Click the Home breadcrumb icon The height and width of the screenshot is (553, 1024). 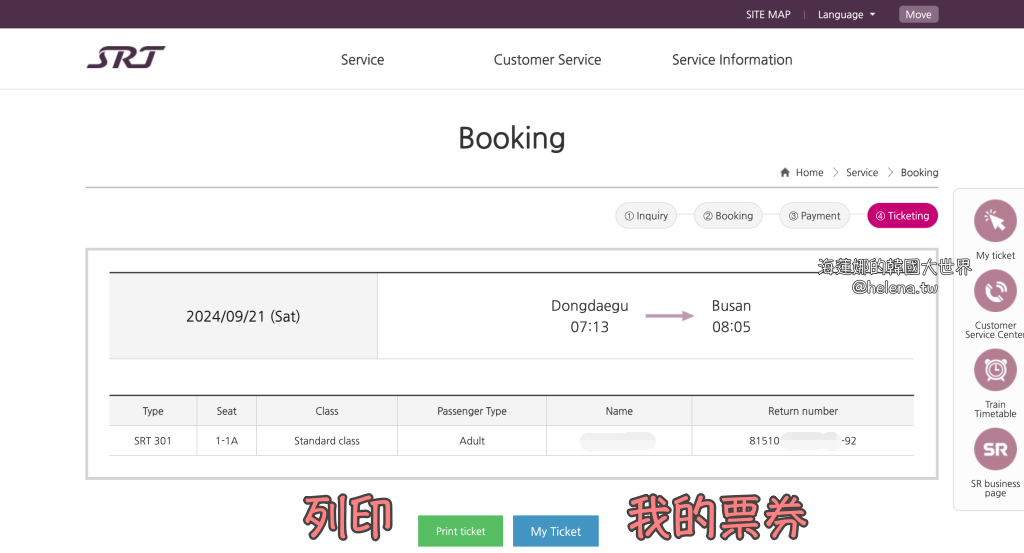point(786,172)
